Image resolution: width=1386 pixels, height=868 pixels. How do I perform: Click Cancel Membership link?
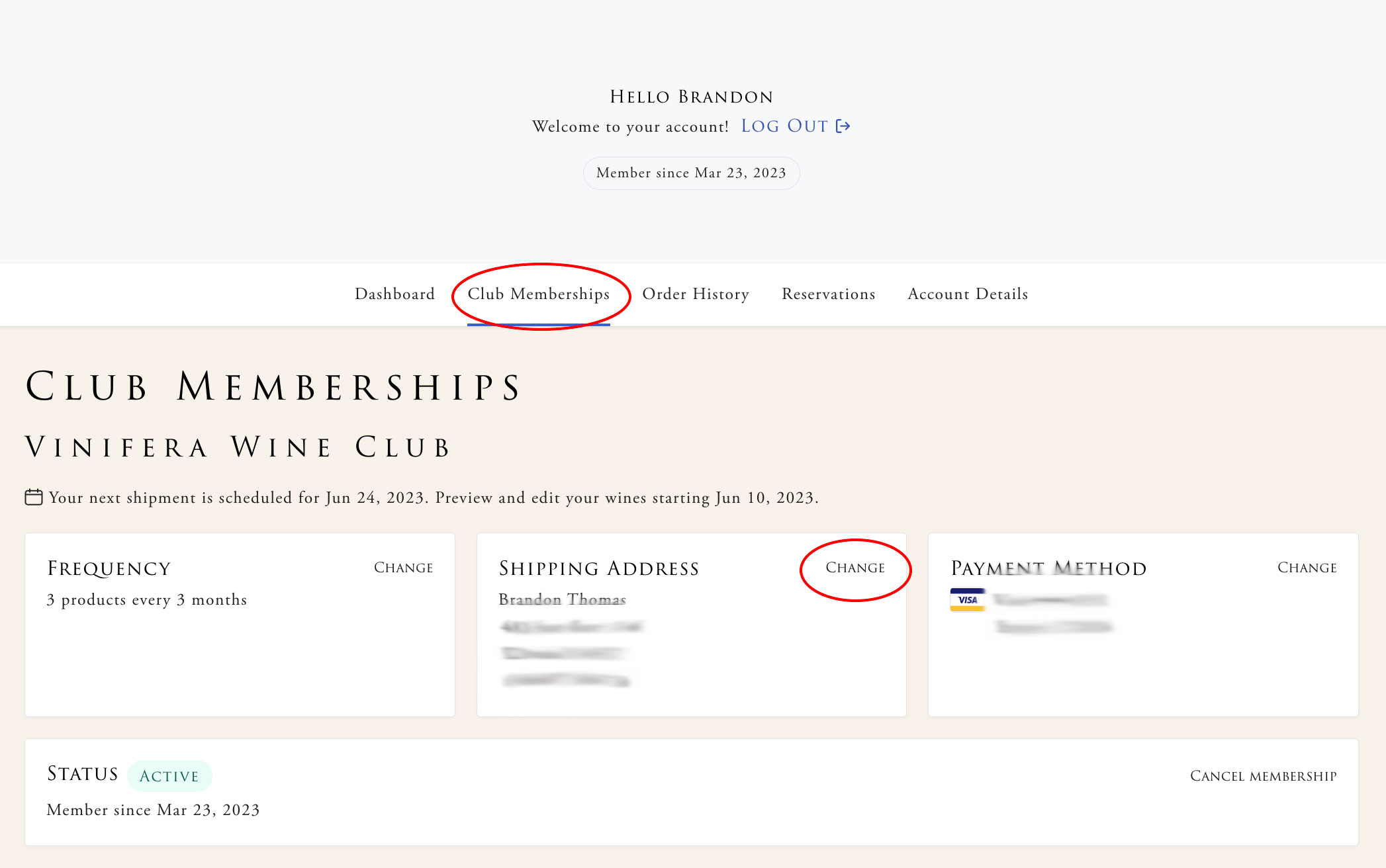[1264, 776]
